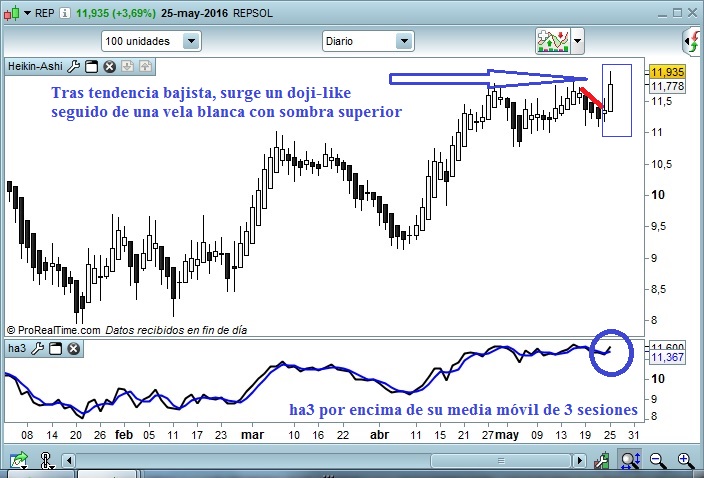Click the ProRealTime.com copyright text

pos(53,330)
